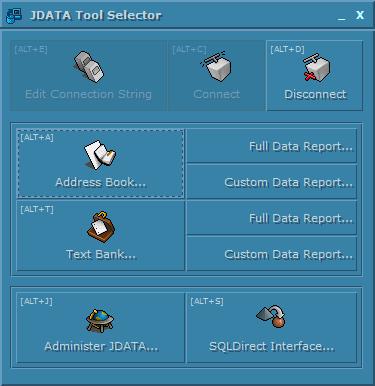
Task: Click the Administer JDATA... label
Action: 101,346
